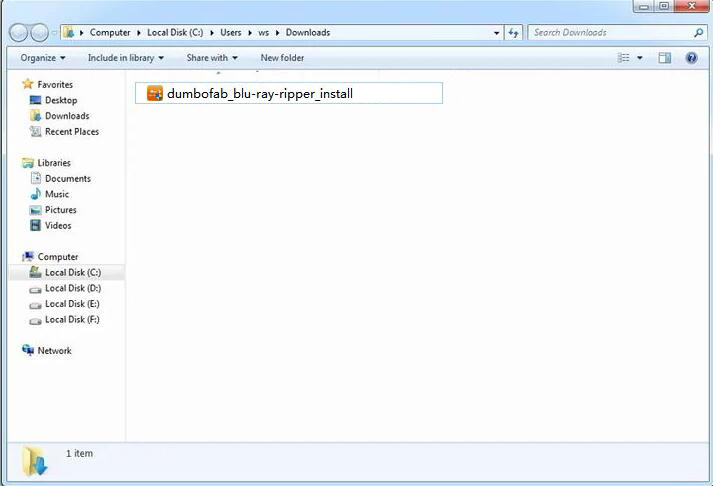
Task: Expand the address bar history dropdown
Action: tap(497, 33)
